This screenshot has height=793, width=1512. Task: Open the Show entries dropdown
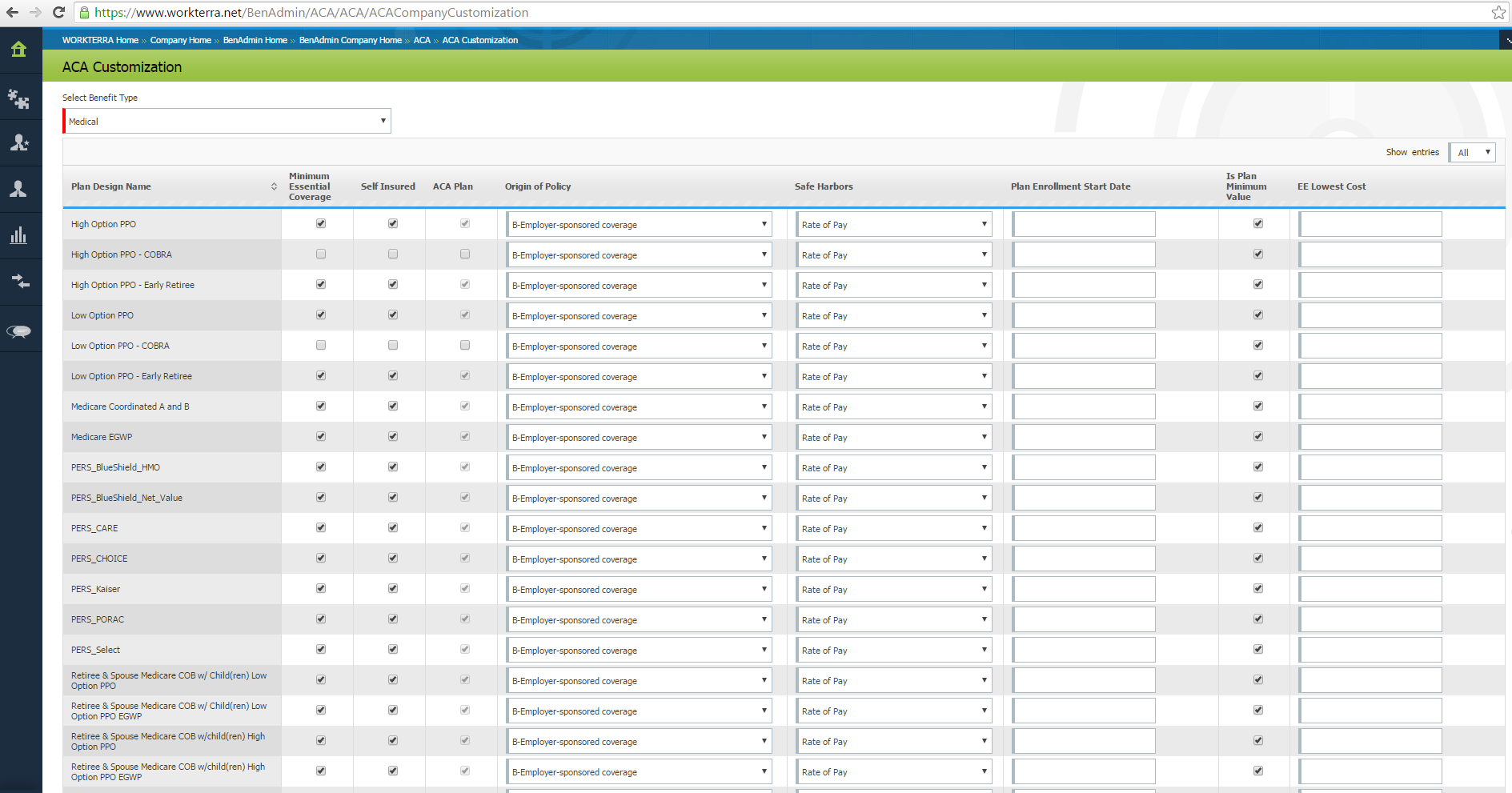[1473, 153]
